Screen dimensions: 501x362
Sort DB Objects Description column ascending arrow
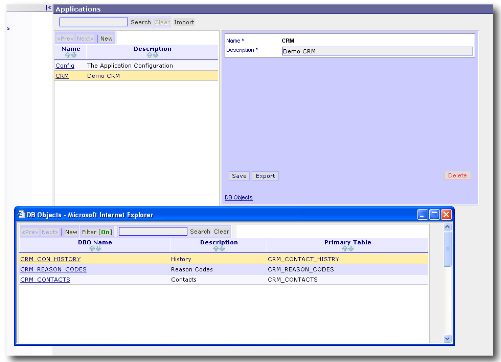pos(216,249)
